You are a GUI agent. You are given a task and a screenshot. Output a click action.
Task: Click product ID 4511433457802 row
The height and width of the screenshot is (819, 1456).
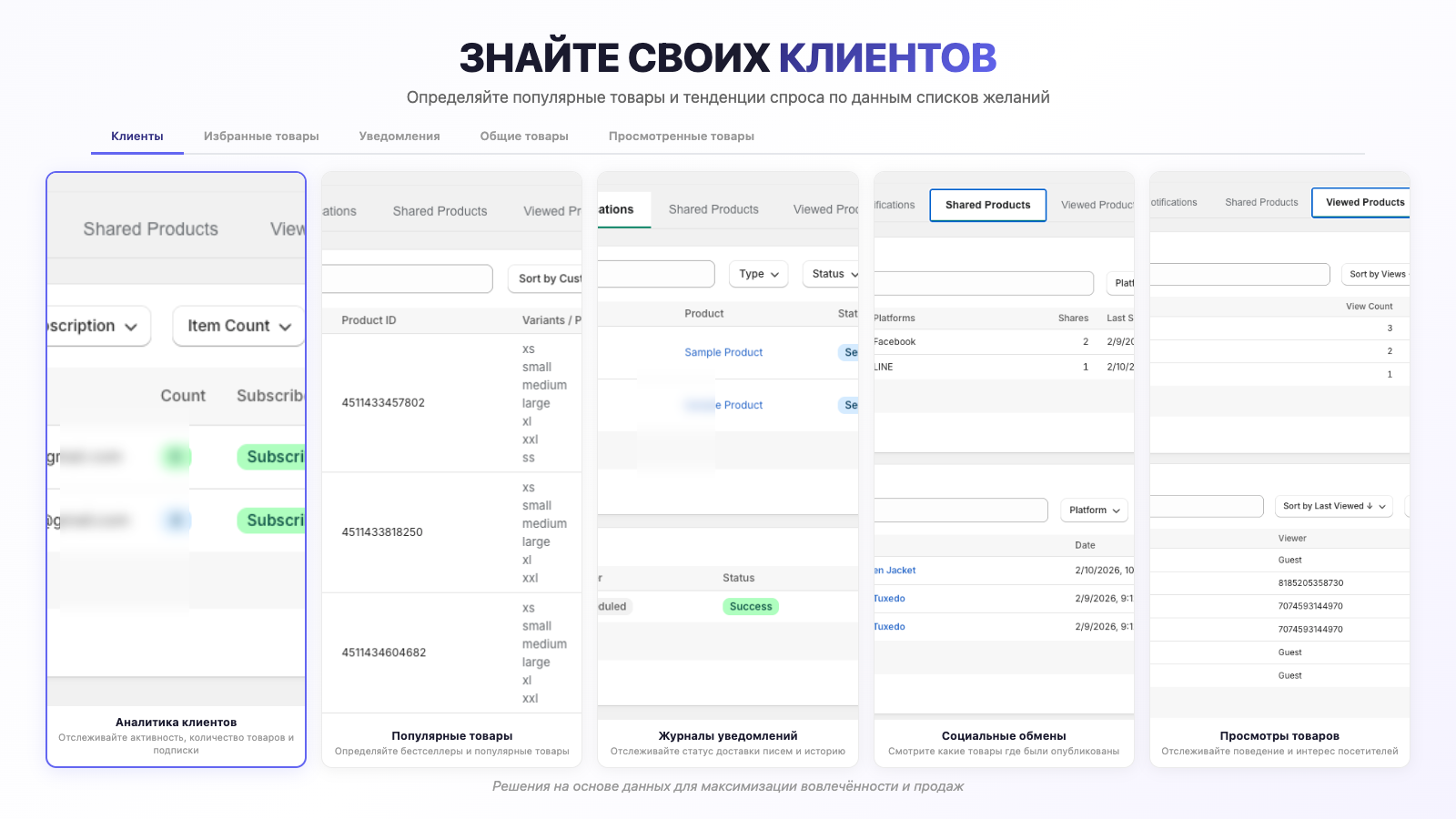coord(383,403)
